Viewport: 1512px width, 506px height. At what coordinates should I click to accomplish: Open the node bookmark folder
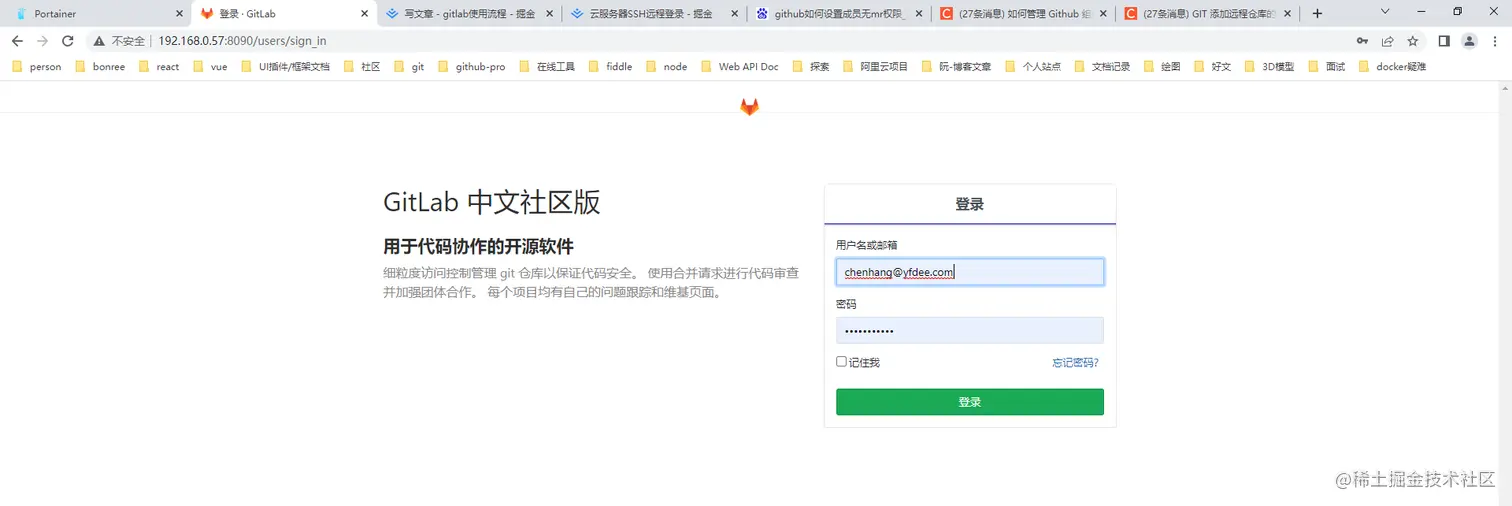(666, 67)
